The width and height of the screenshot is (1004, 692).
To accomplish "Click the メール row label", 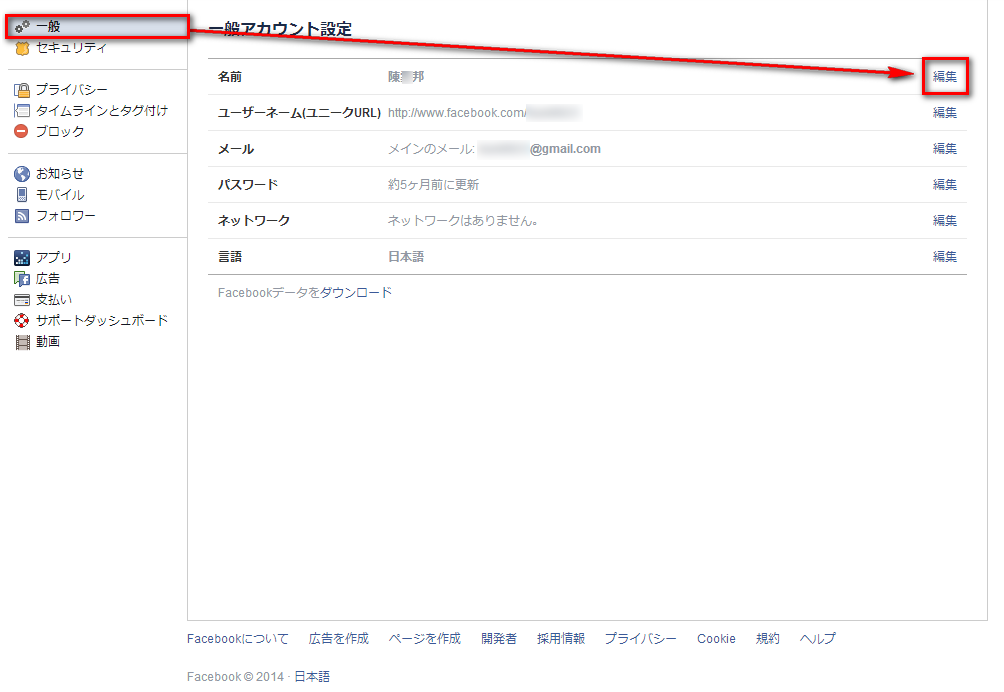I will click(x=236, y=149).
